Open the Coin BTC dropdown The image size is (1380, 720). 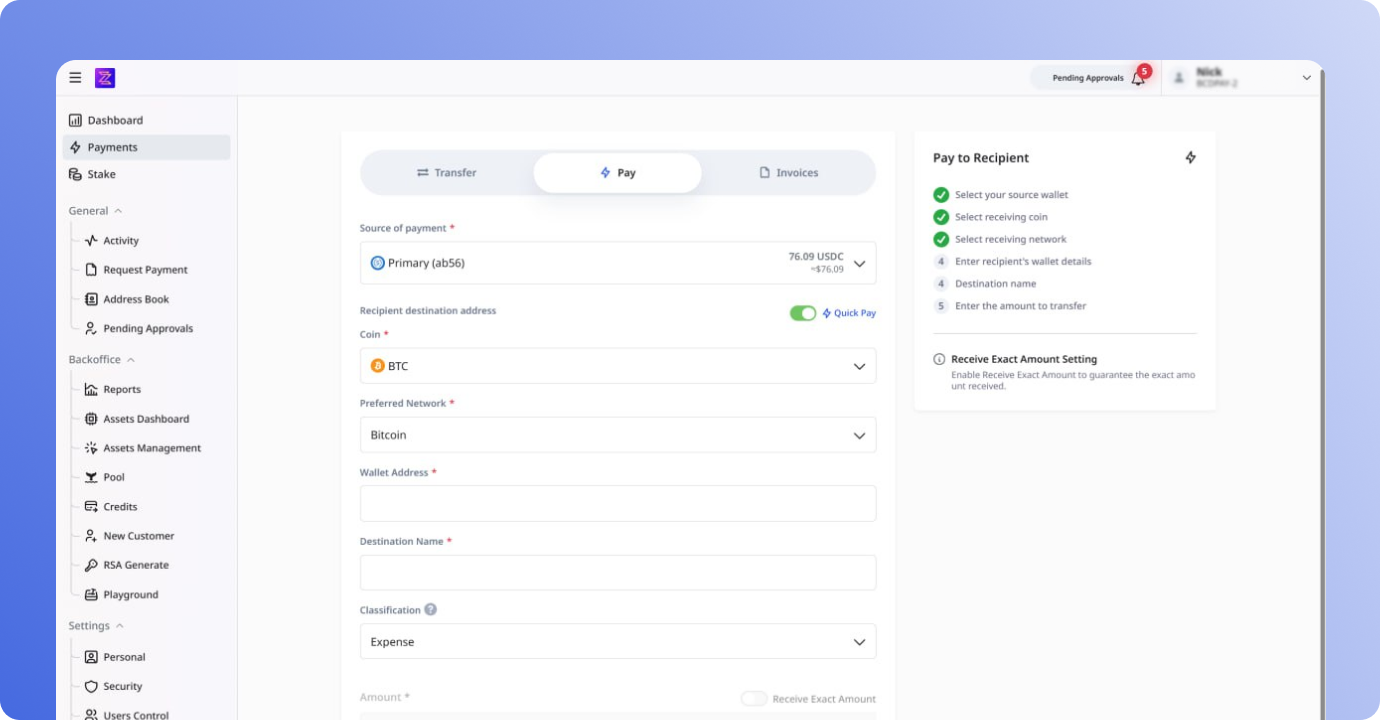[617, 366]
